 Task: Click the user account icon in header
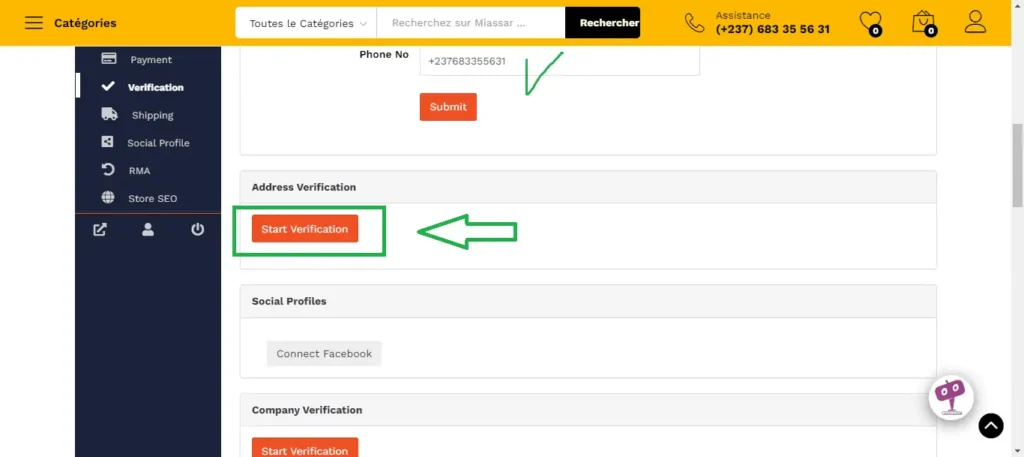tap(975, 22)
